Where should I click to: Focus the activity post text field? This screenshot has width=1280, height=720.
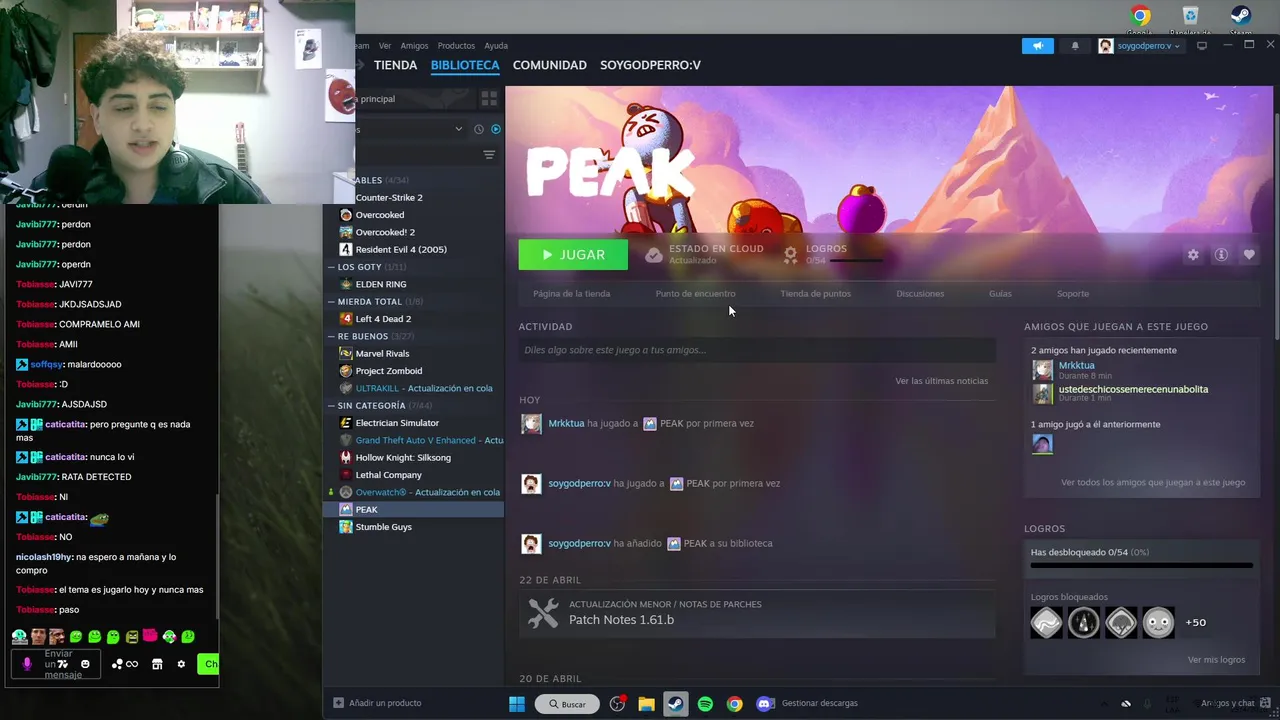757,350
